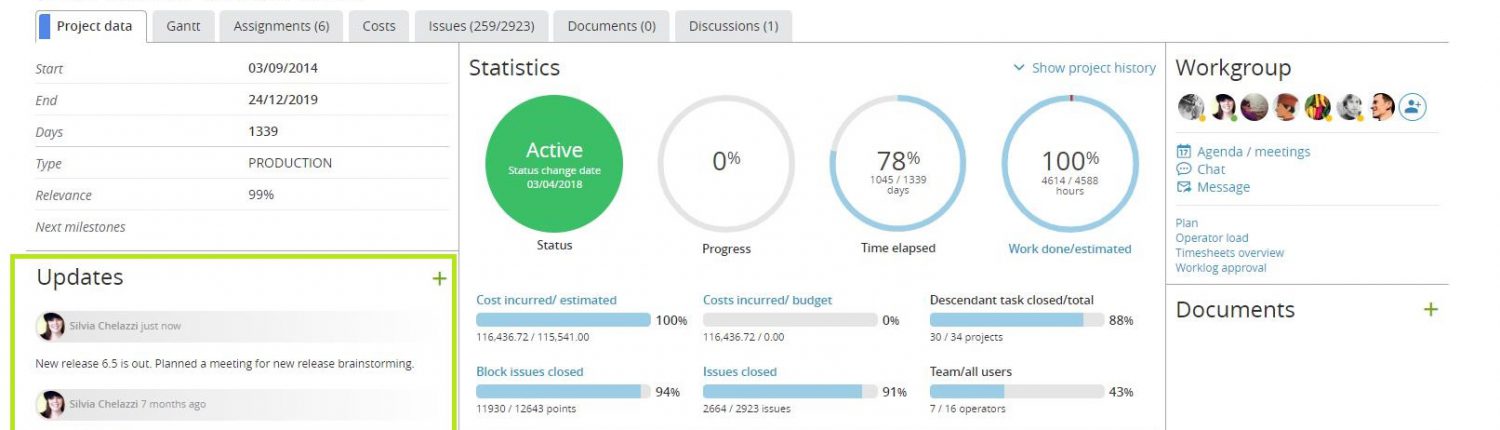Open the Costs tab
This screenshot has width=1500, height=430.
click(x=379, y=27)
